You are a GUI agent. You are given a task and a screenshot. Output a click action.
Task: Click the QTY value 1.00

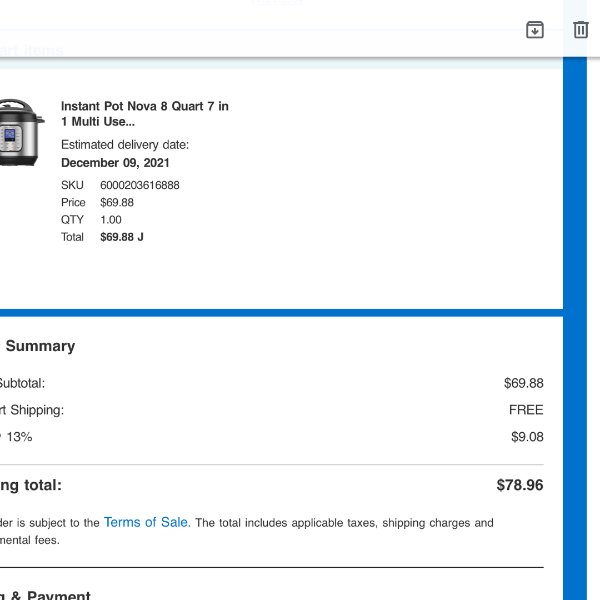click(x=111, y=220)
